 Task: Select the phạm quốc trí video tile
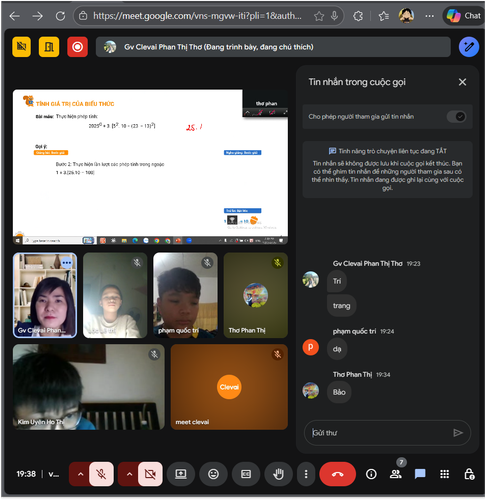point(185,295)
